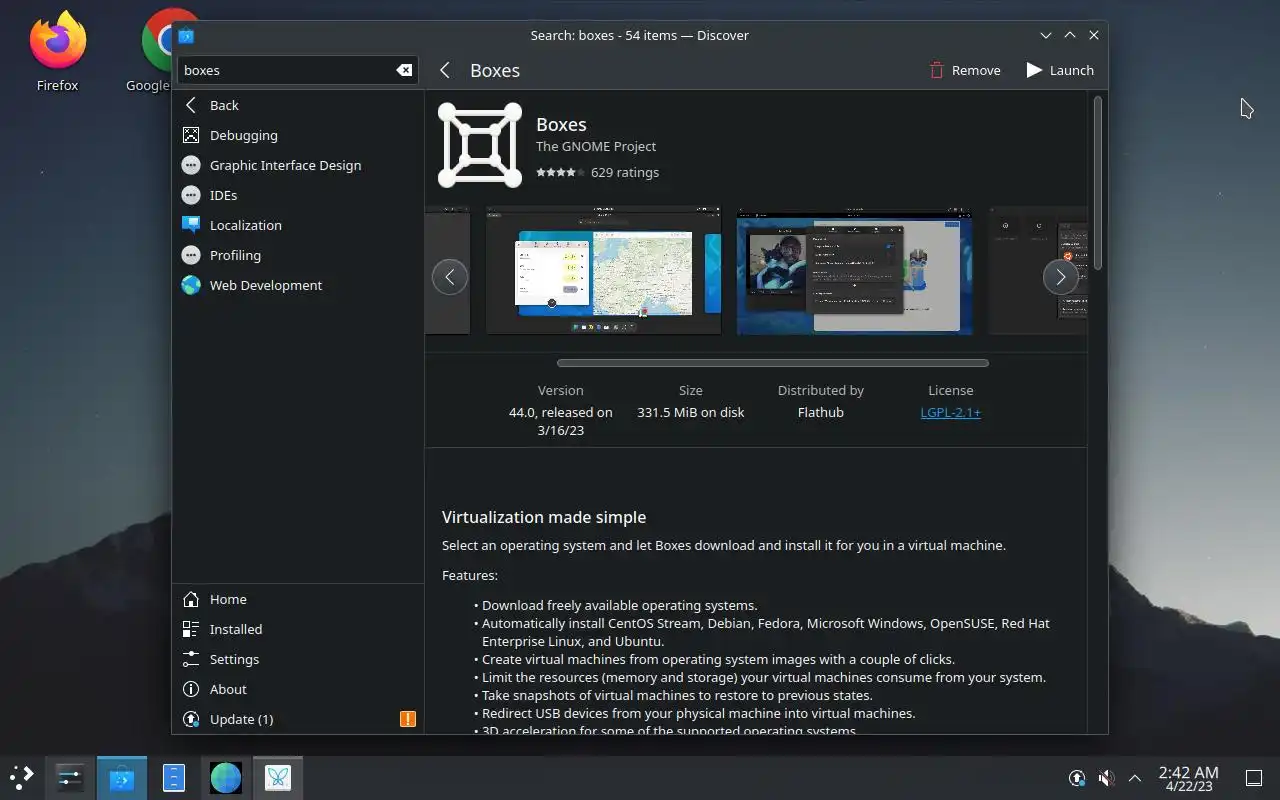Open the butterfly app in taskbar
The height and width of the screenshot is (800, 1280).
click(278, 777)
